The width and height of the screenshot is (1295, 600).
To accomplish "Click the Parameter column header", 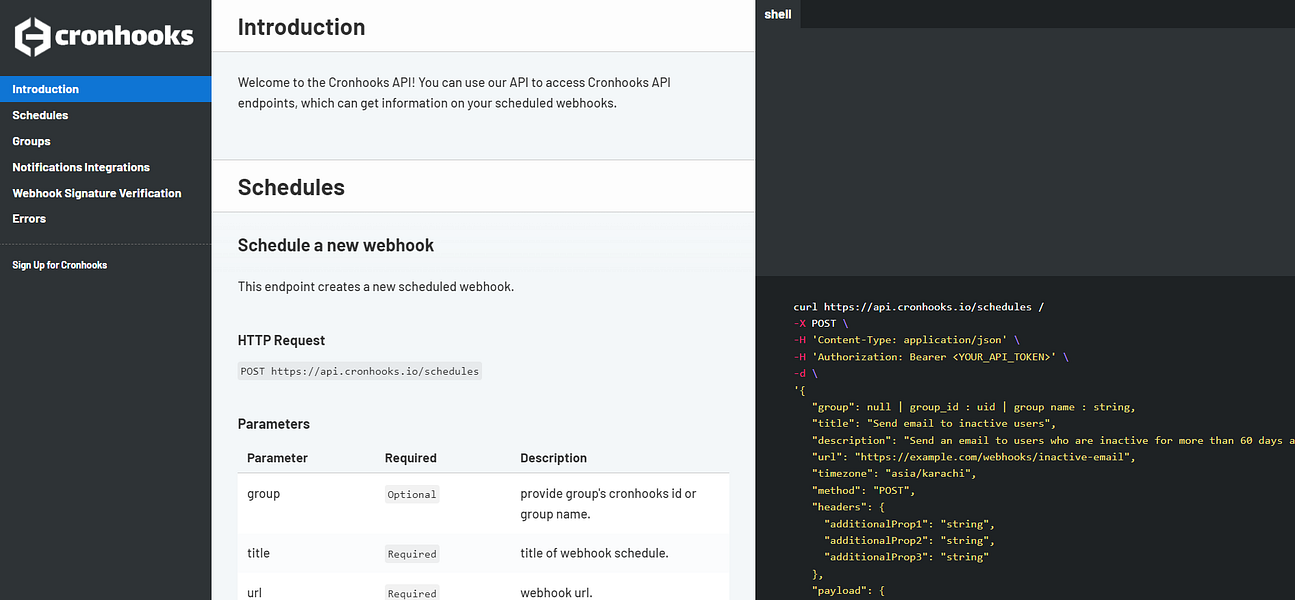I will point(277,458).
